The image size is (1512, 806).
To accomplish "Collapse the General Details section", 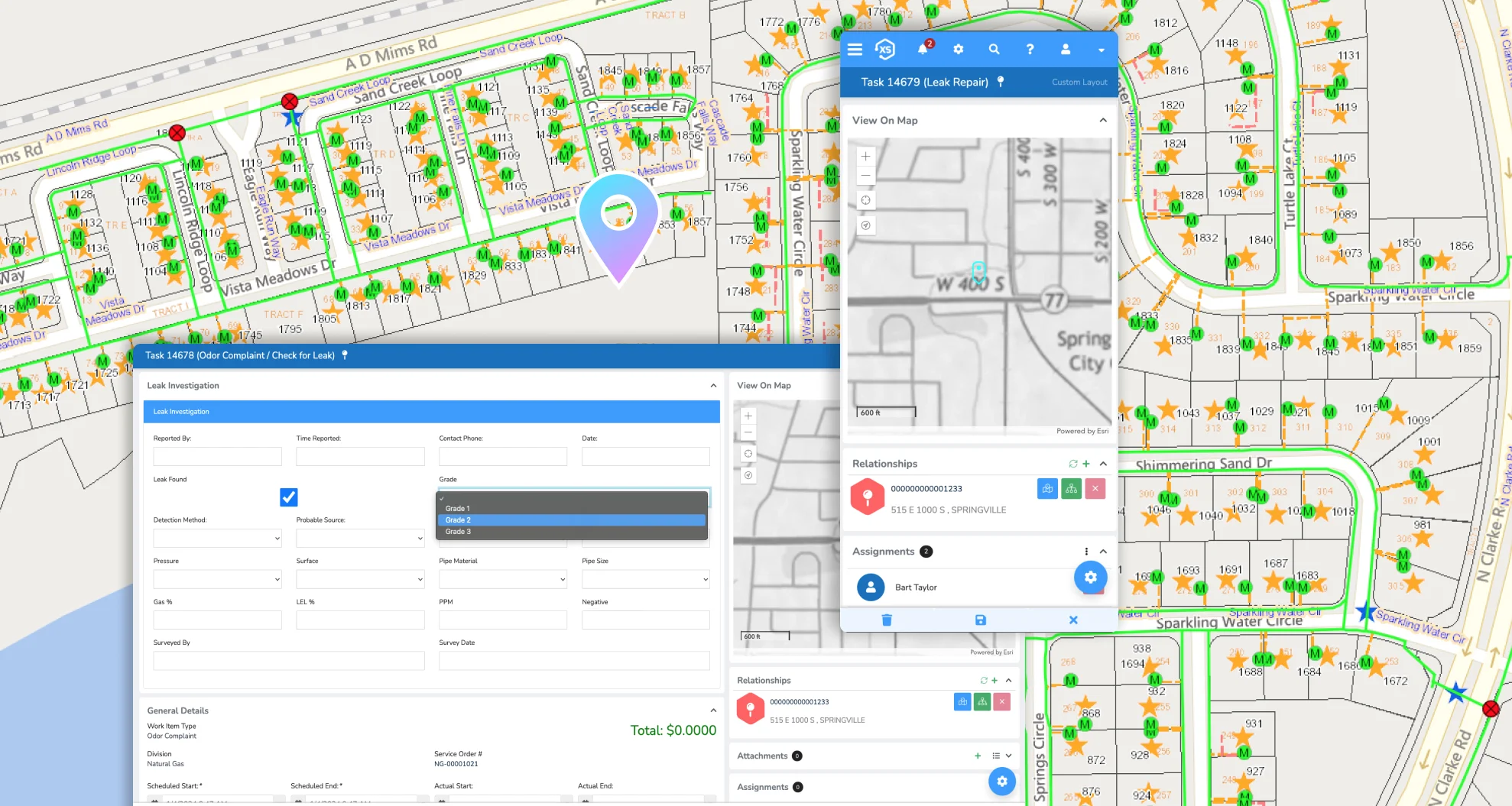I will pyautogui.click(x=713, y=711).
